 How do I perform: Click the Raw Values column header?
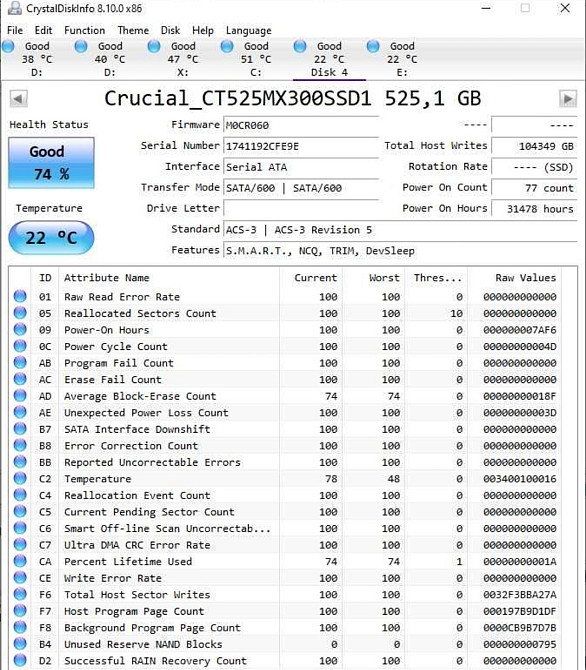[x=514, y=278]
